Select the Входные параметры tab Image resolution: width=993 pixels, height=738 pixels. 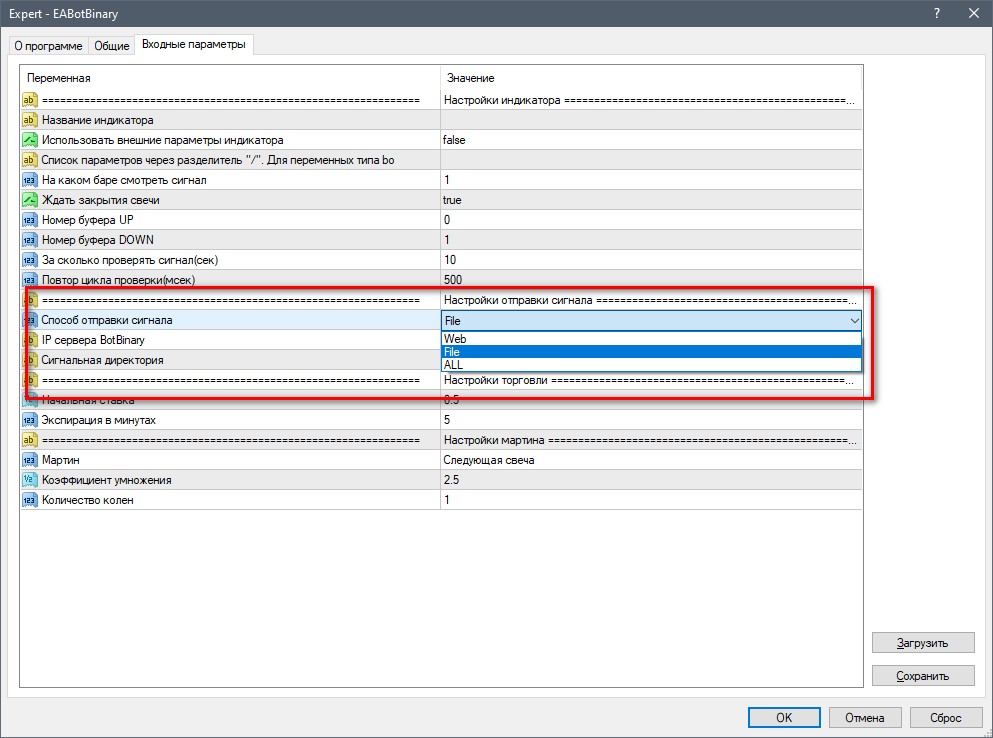(x=194, y=44)
